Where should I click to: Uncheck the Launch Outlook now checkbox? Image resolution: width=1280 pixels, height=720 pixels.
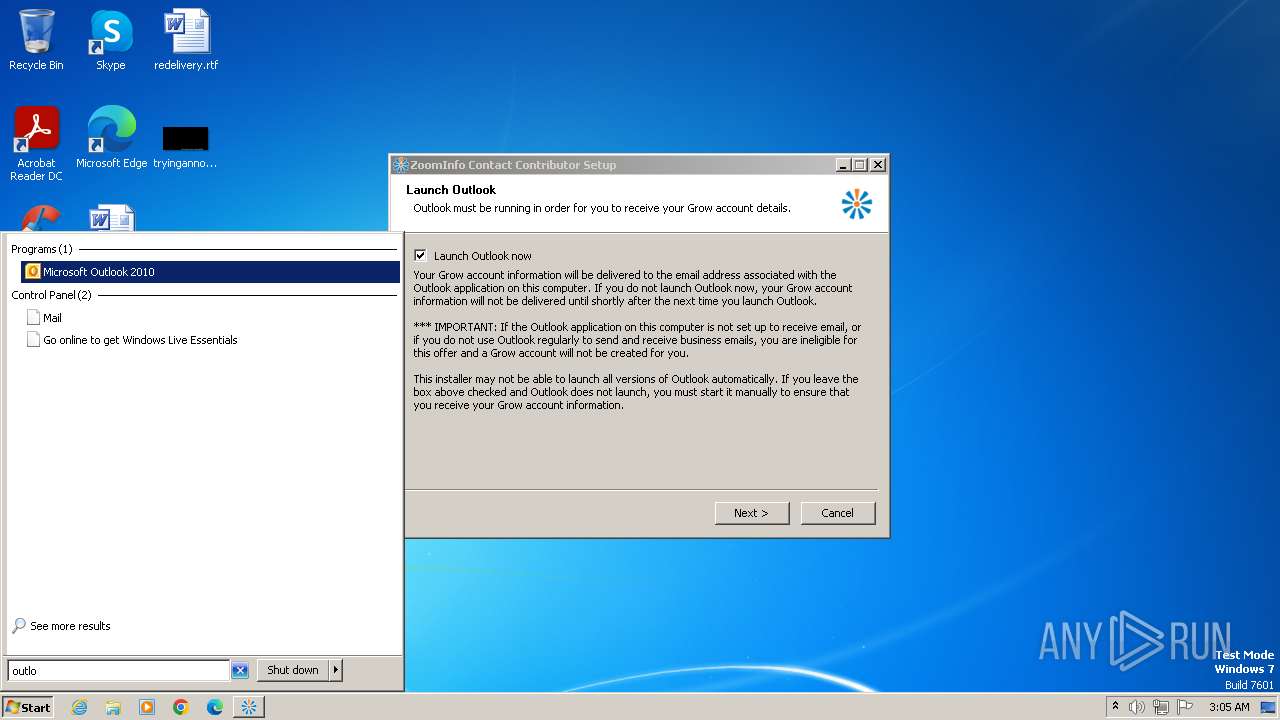pos(420,255)
